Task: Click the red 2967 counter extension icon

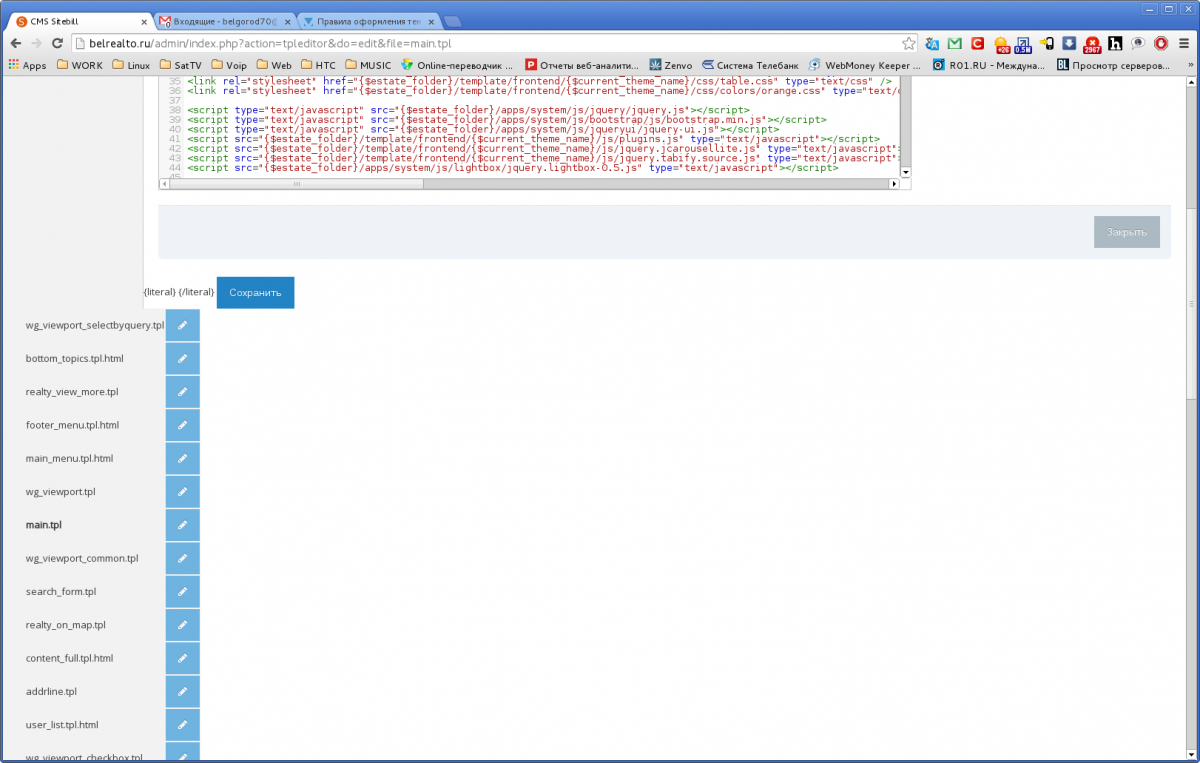Action: [1092, 44]
